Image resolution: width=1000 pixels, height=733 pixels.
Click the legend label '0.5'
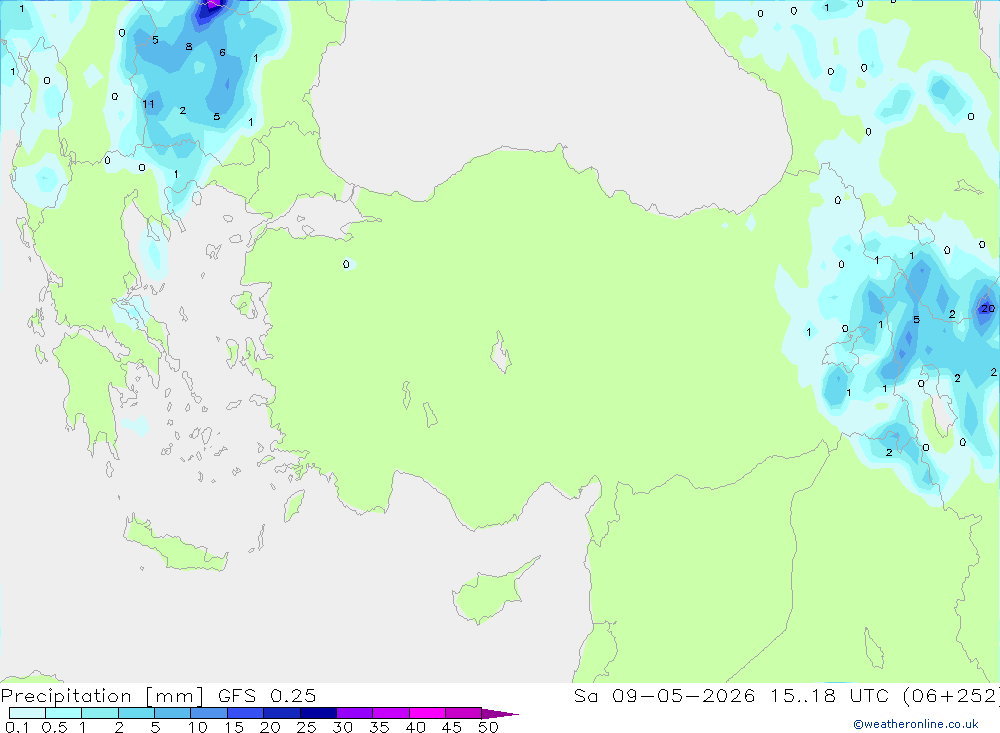coord(54,727)
